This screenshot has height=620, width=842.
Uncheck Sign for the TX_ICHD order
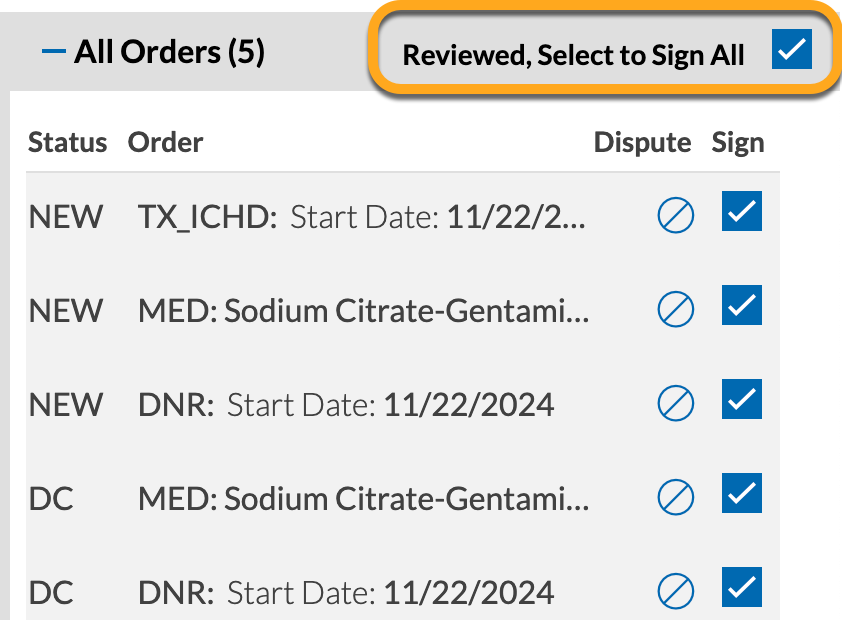[x=742, y=211]
